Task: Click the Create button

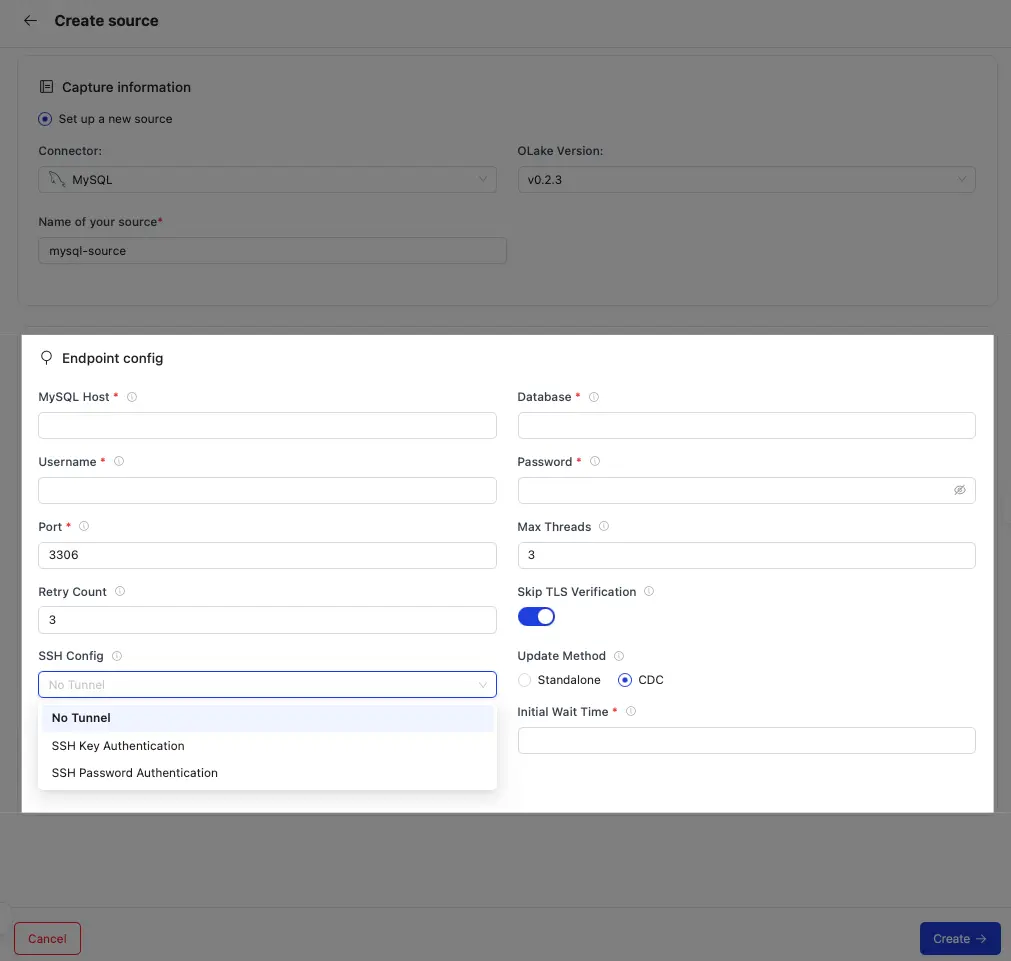Action: point(959,939)
